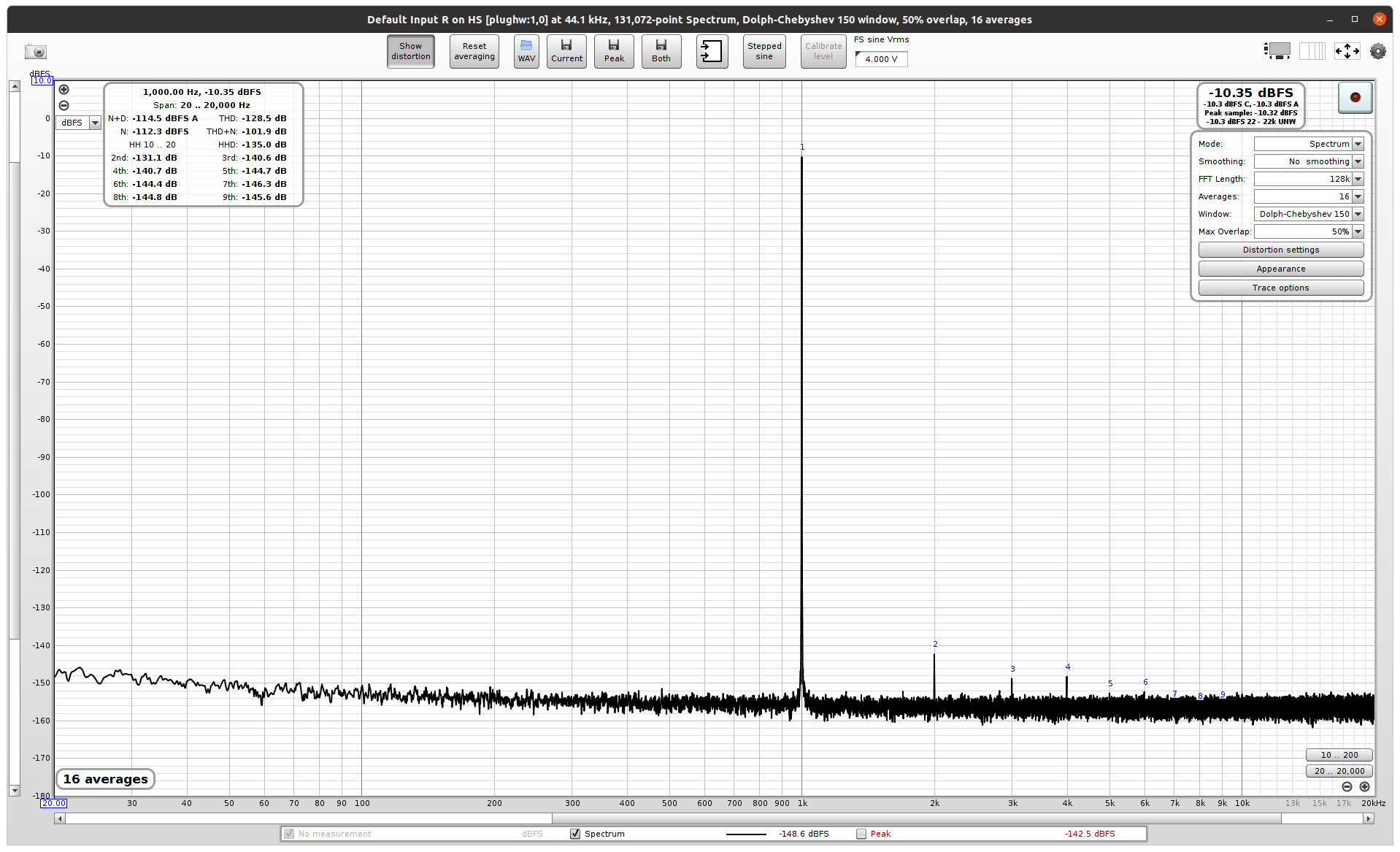Open FFT Length 128k dropdown
This screenshot has width=1400, height=852.
[1309, 179]
